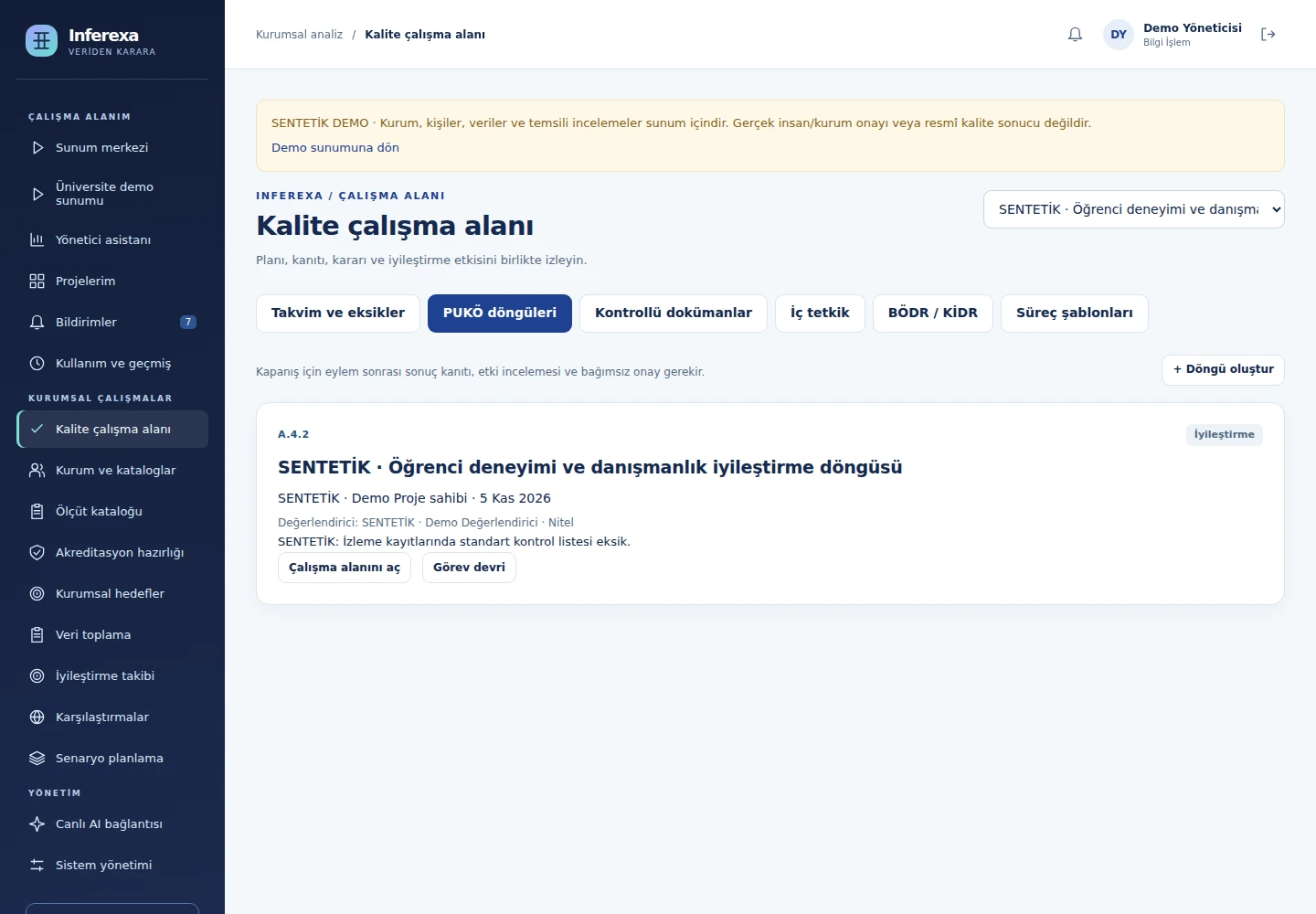
Task: Click the DY user avatar
Action: pyautogui.click(x=1119, y=35)
